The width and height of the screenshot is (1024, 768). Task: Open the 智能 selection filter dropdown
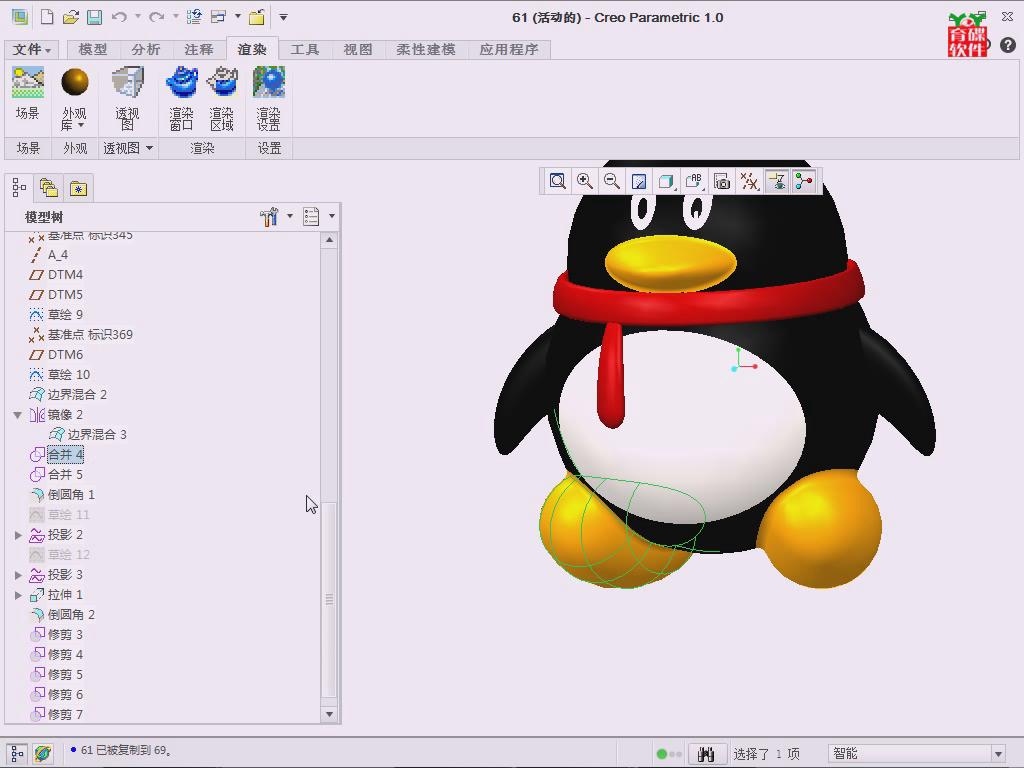(x=998, y=754)
